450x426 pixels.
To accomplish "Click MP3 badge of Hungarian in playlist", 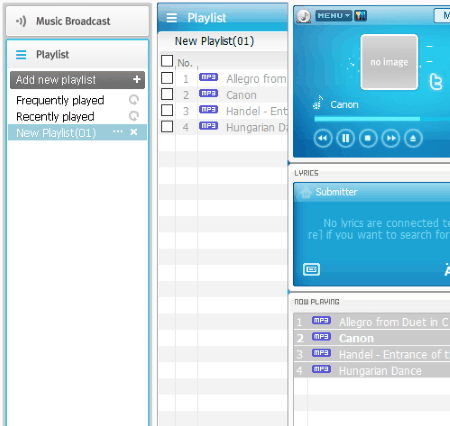I will [x=208, y=126].
